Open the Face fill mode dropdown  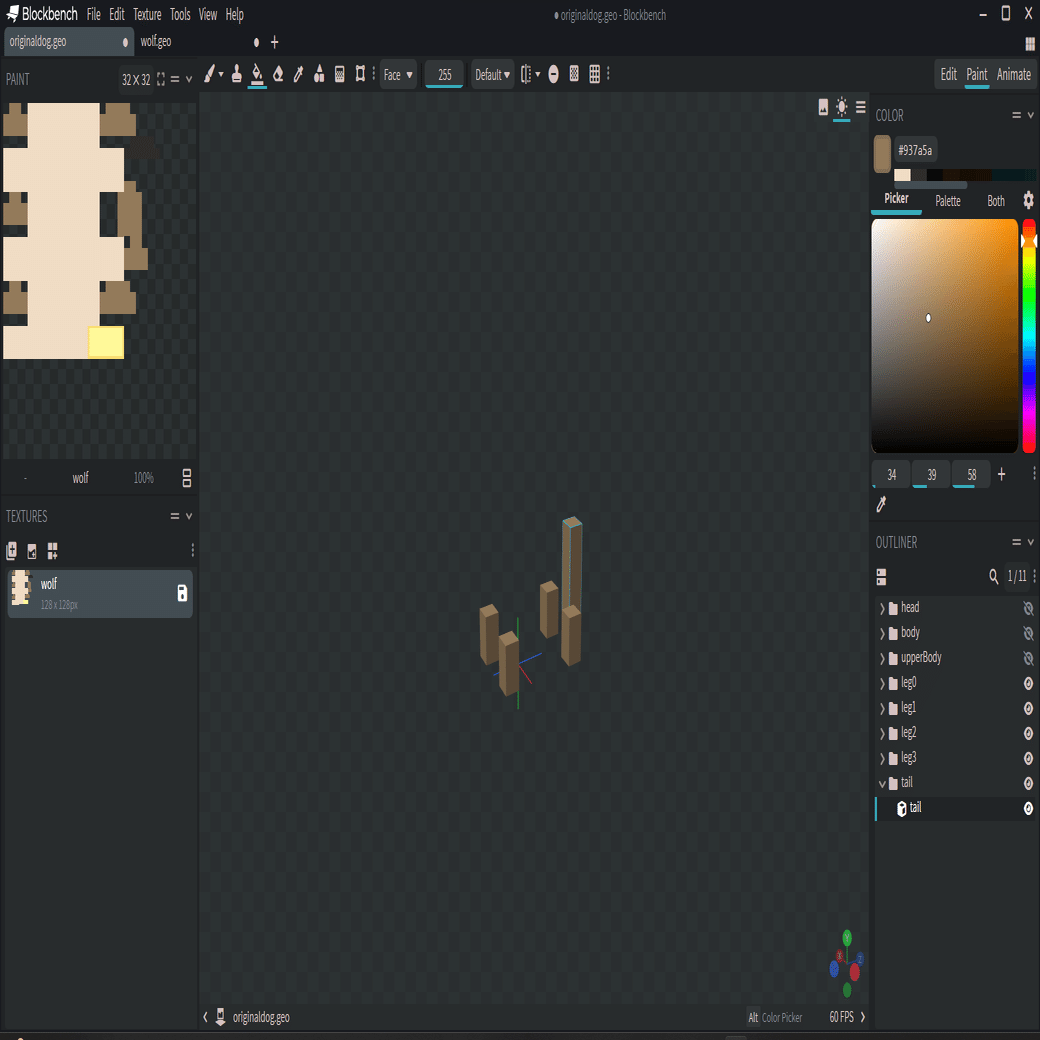click(398, 74)
